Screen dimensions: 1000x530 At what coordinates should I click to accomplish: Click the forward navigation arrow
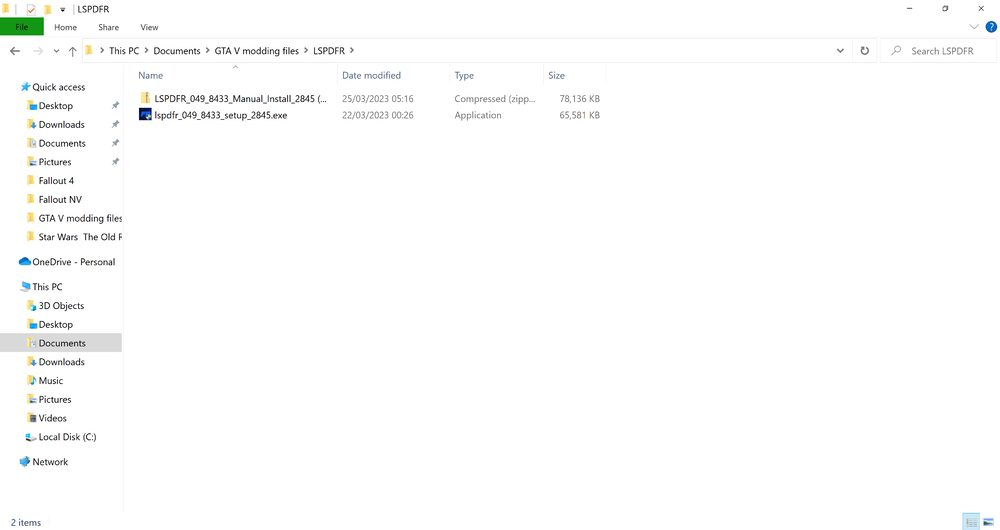click(x=38, y=51)
